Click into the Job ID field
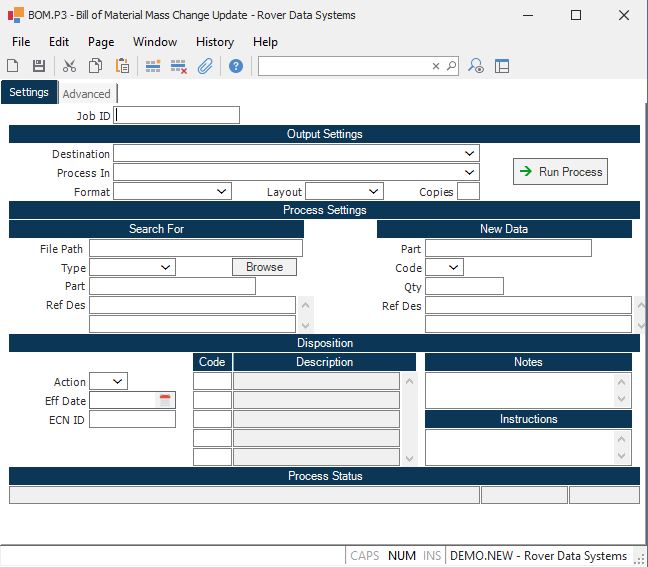Viewport: 648px width, 567px height. (178, 115)
